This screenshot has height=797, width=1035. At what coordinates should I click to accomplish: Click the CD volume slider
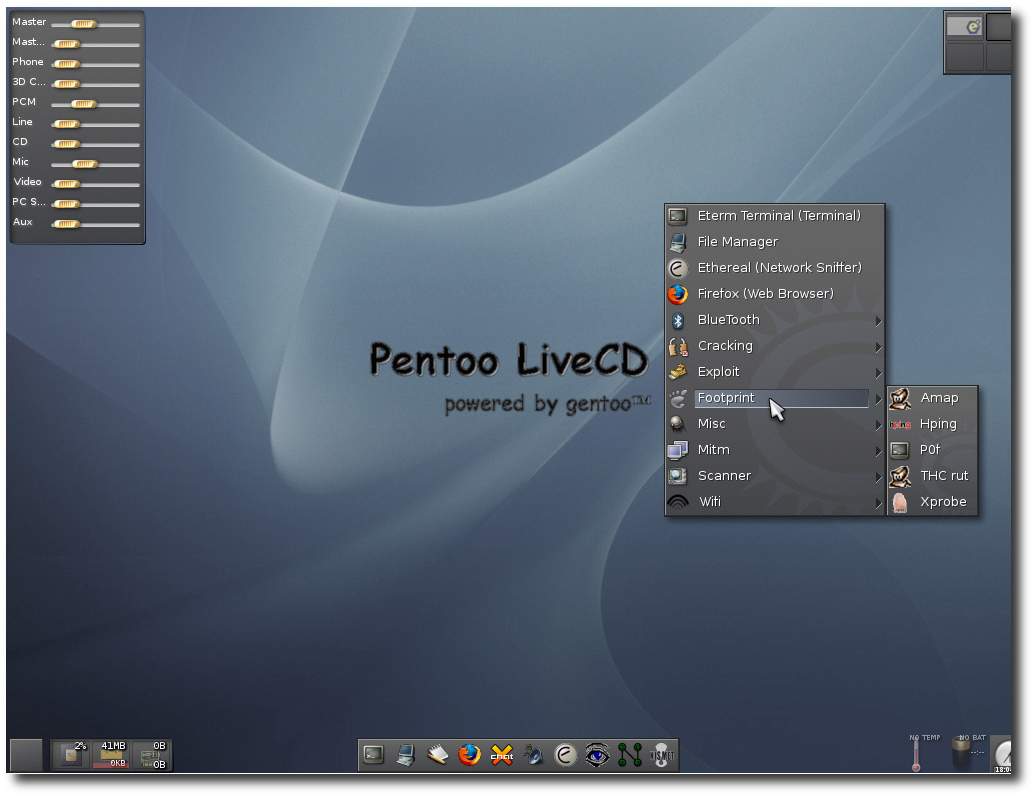coord(96,144)
